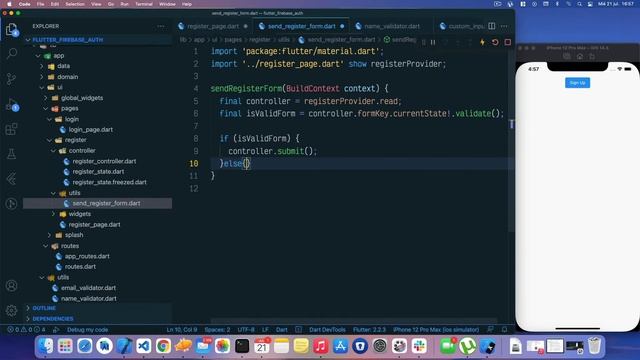Open the Accounts menu in the activity bar
The image size is (640, 360).
click(x=11, y=286)
